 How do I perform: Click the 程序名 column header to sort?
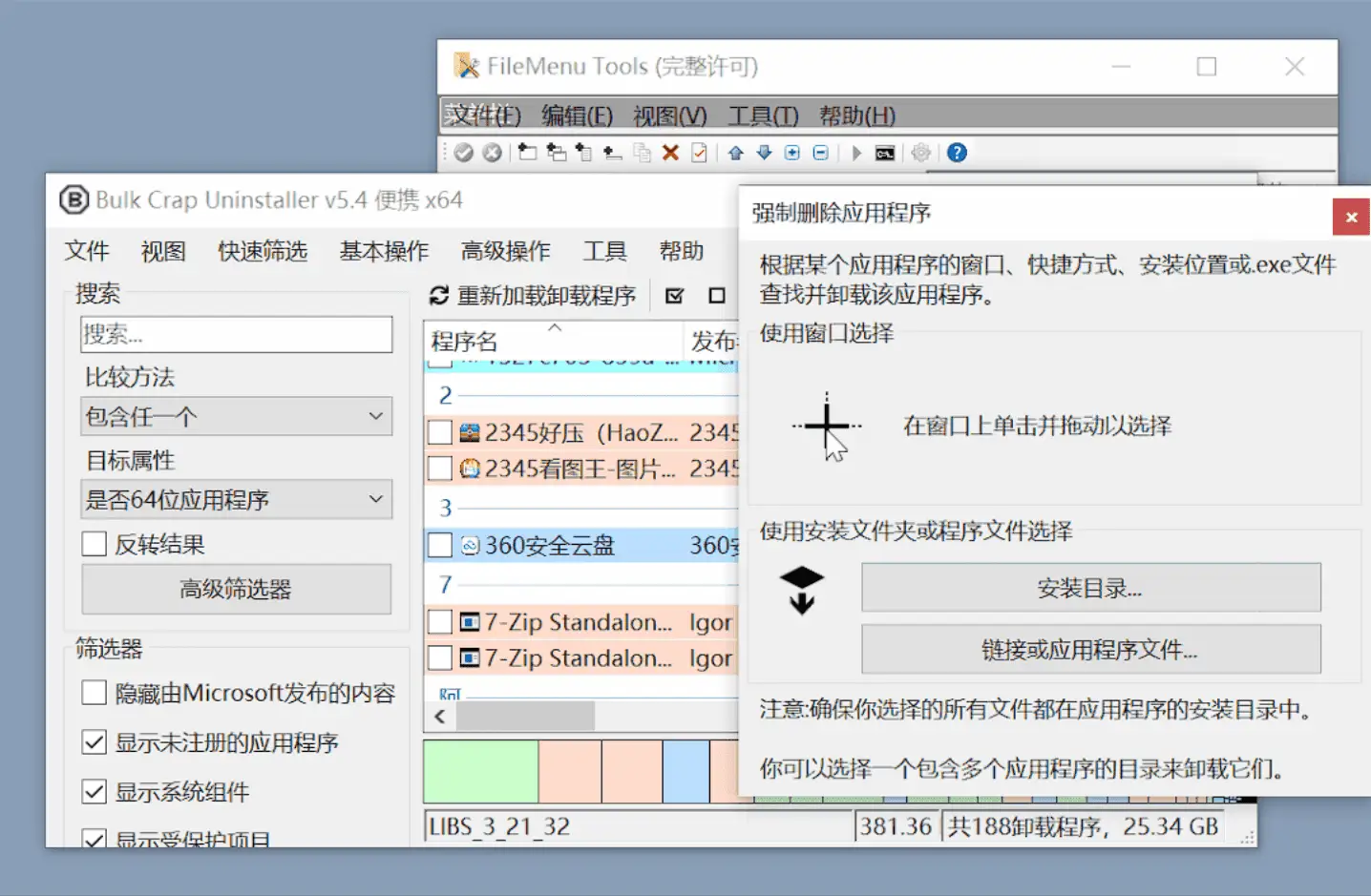[x=554, y=341]
